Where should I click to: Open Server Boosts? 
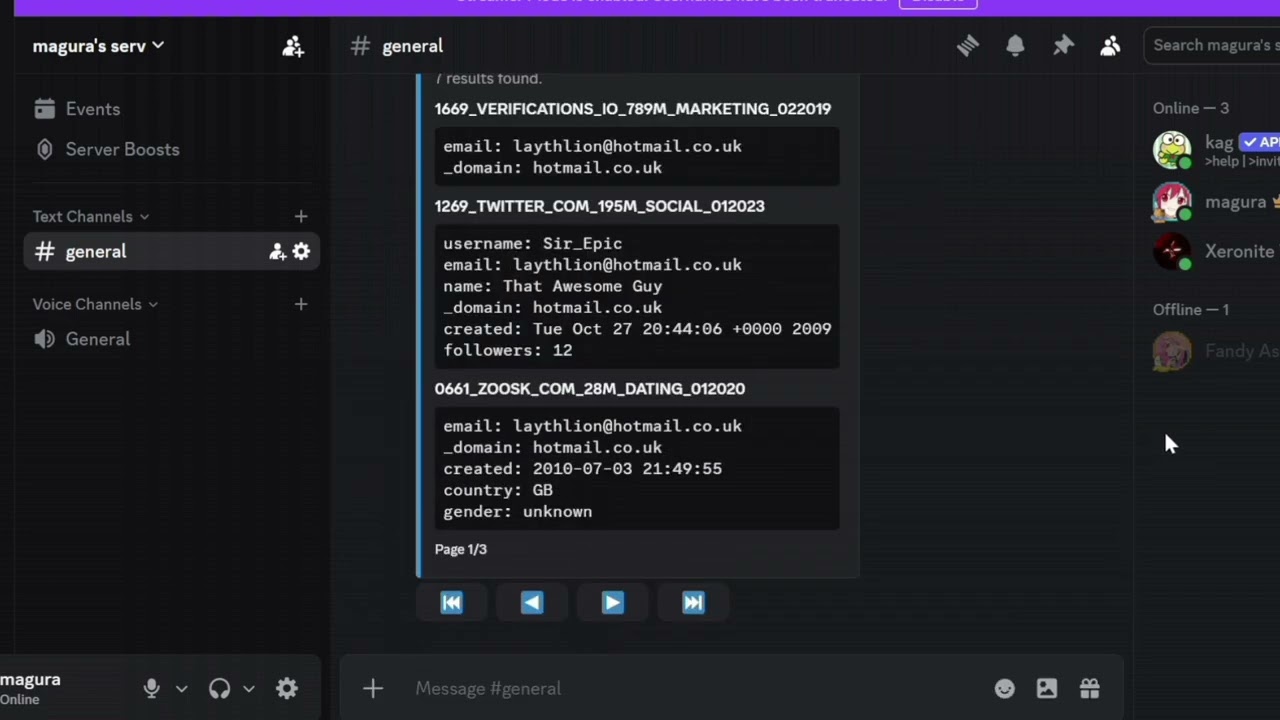pos(107,149)
